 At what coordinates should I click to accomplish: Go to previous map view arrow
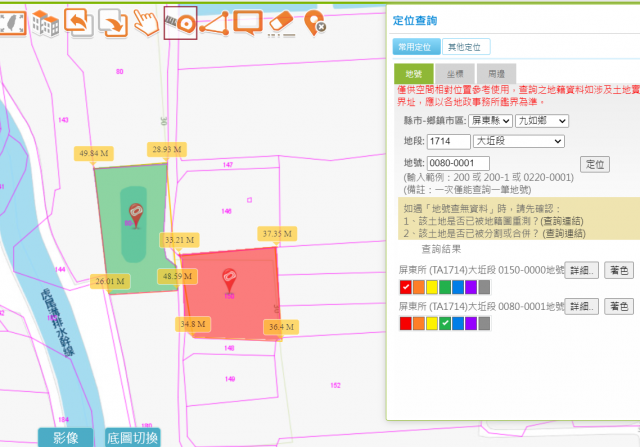pos(80,21)
